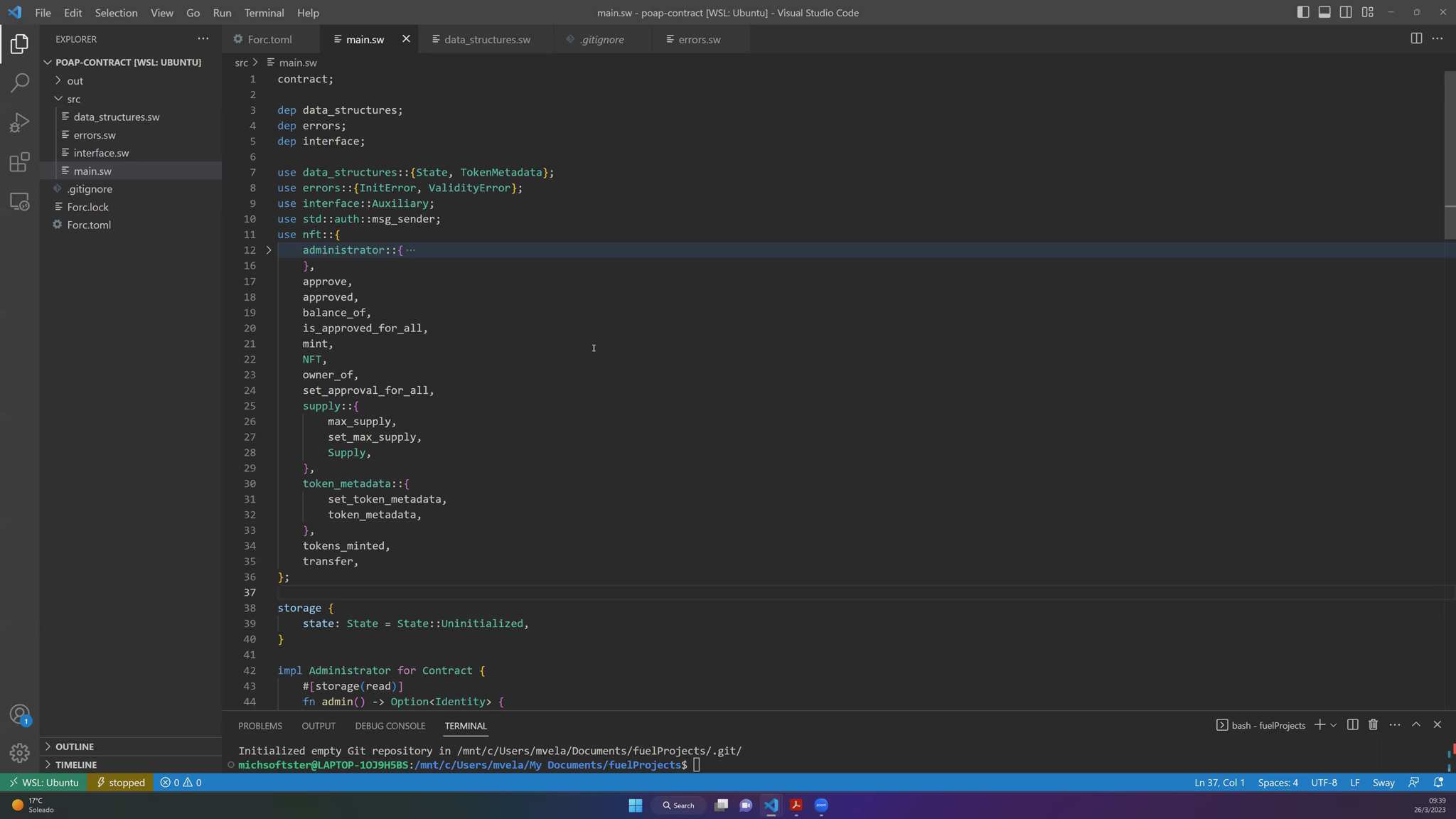
Task: Unfold code at line 12
Action: (269, 250)
